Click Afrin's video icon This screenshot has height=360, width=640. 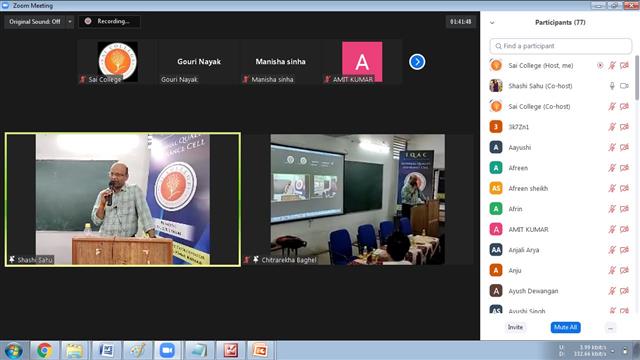click(x=624, y=209)
